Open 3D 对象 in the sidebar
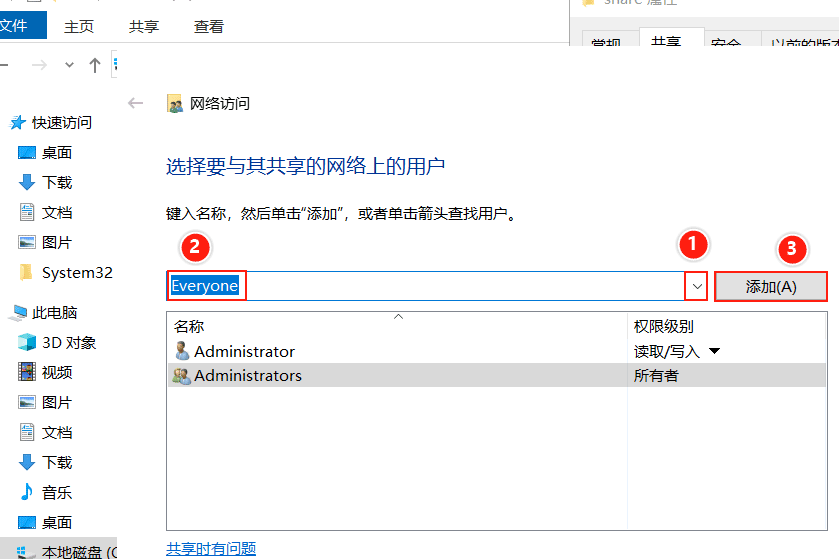Screen dimensions: 839x559 (x=68, y=342)
